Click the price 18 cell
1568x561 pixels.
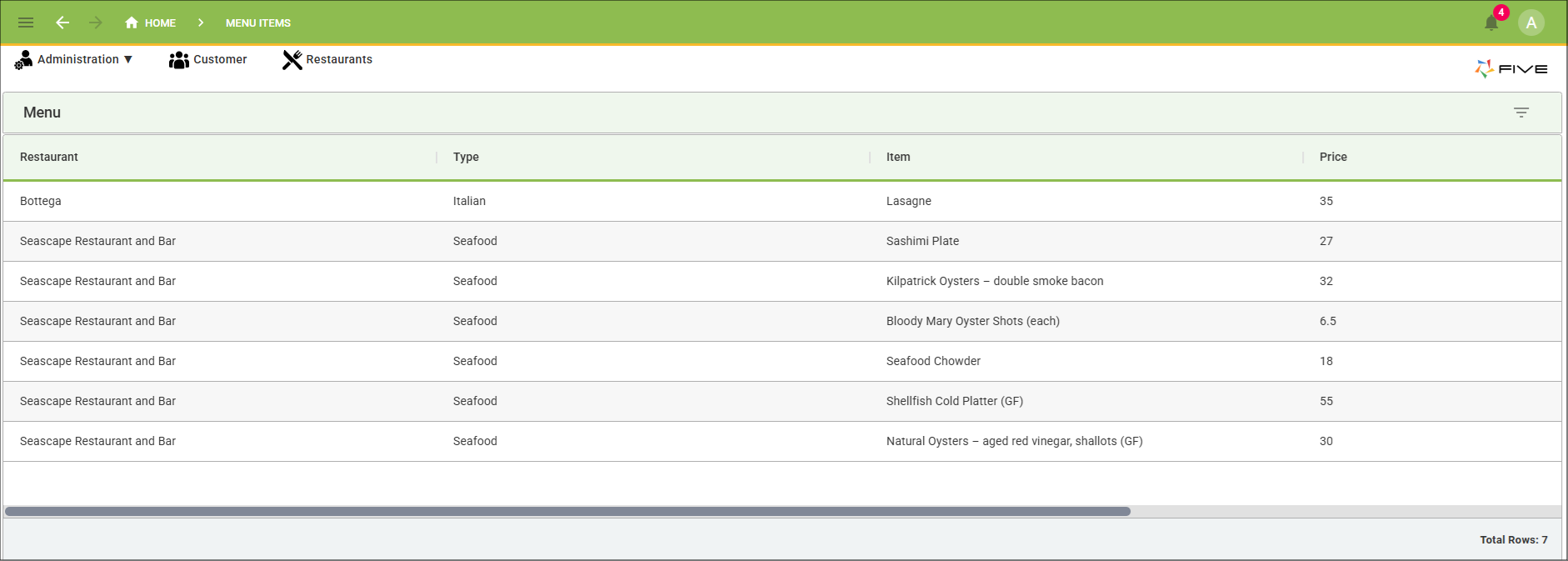(x=1326, y=361)
